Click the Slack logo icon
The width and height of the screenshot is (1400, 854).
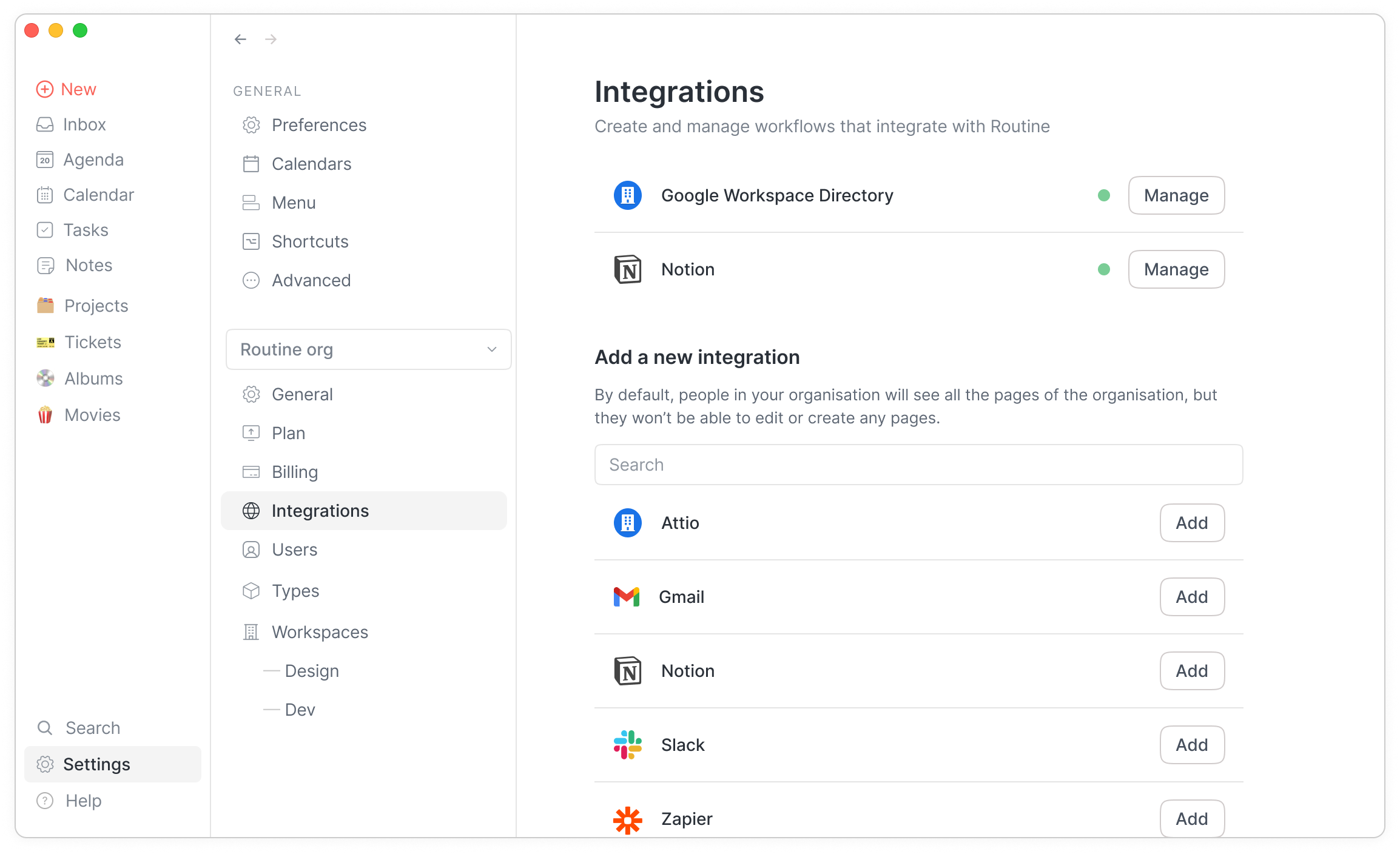click(x=627, y=745)
